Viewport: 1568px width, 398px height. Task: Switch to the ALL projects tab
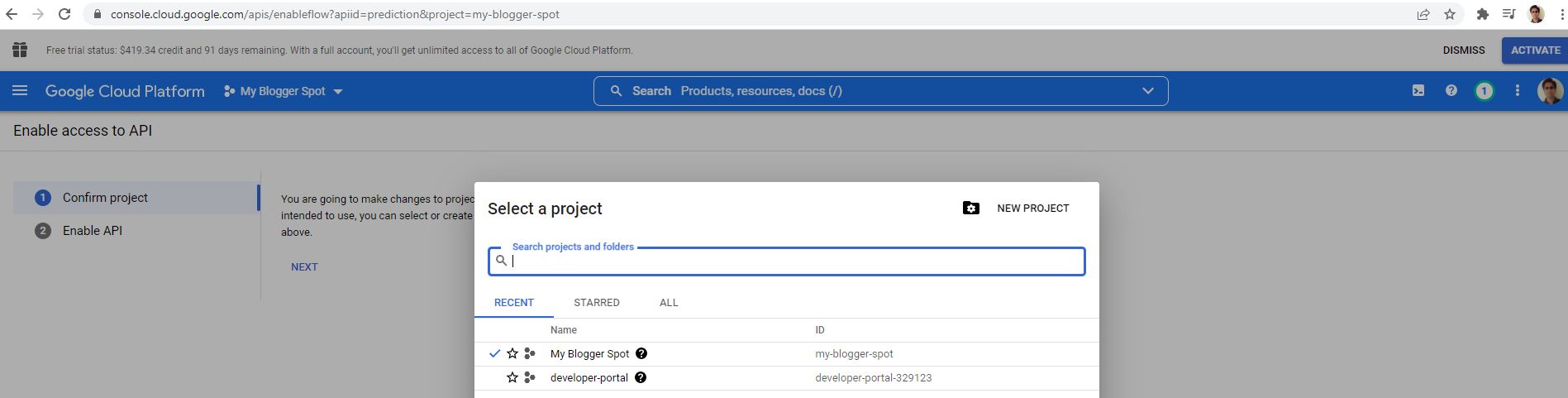tap(669, 303)
